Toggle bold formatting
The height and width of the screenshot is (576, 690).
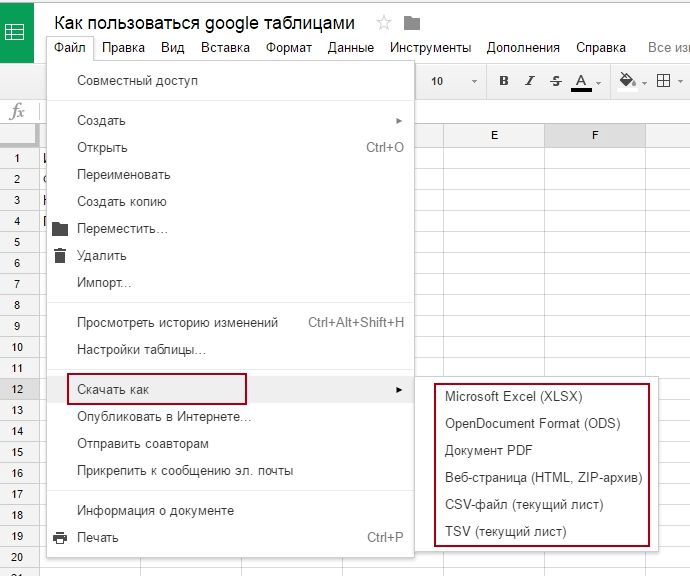coord(504,81)
